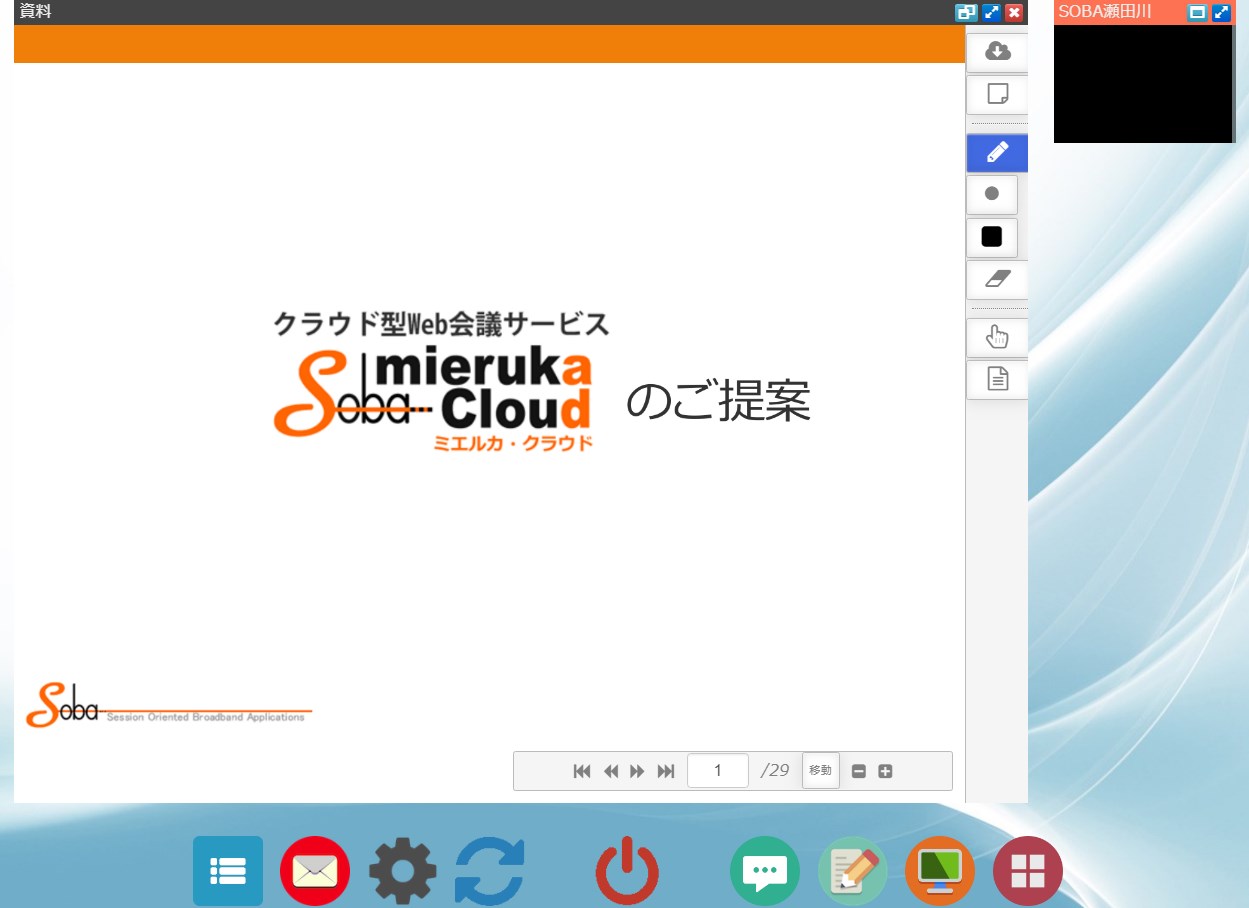Click the ミエルカ・クラウド orange text
Screen dimensions: 1249x908
pyautogui.click(x=512, y=443)
